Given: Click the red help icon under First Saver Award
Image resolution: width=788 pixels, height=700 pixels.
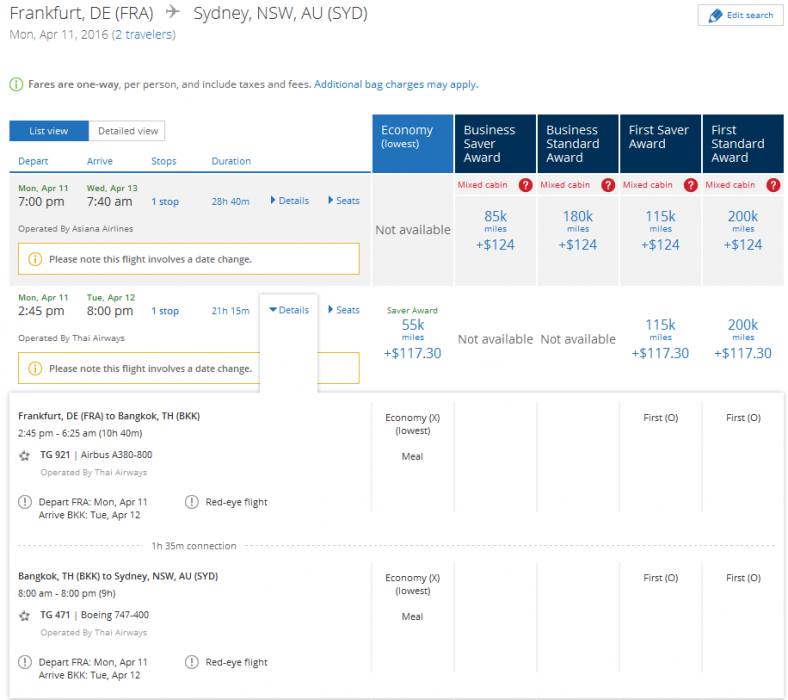Looking at the screenshot, I should pyautogui.click(x=690, y=185).
